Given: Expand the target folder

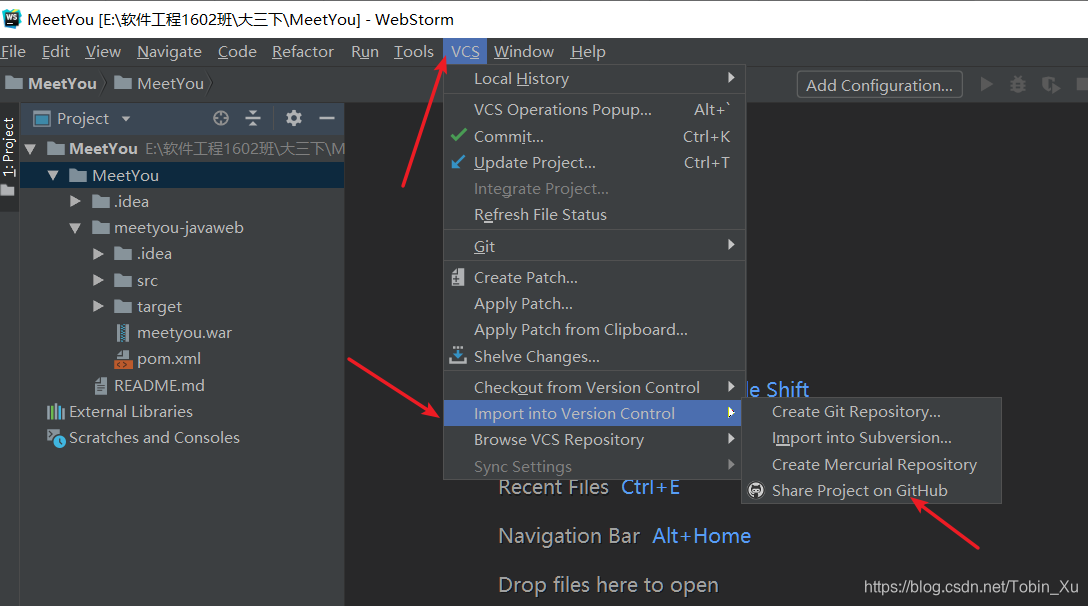Looking at the screenshot, I should (x=98, y=306).
